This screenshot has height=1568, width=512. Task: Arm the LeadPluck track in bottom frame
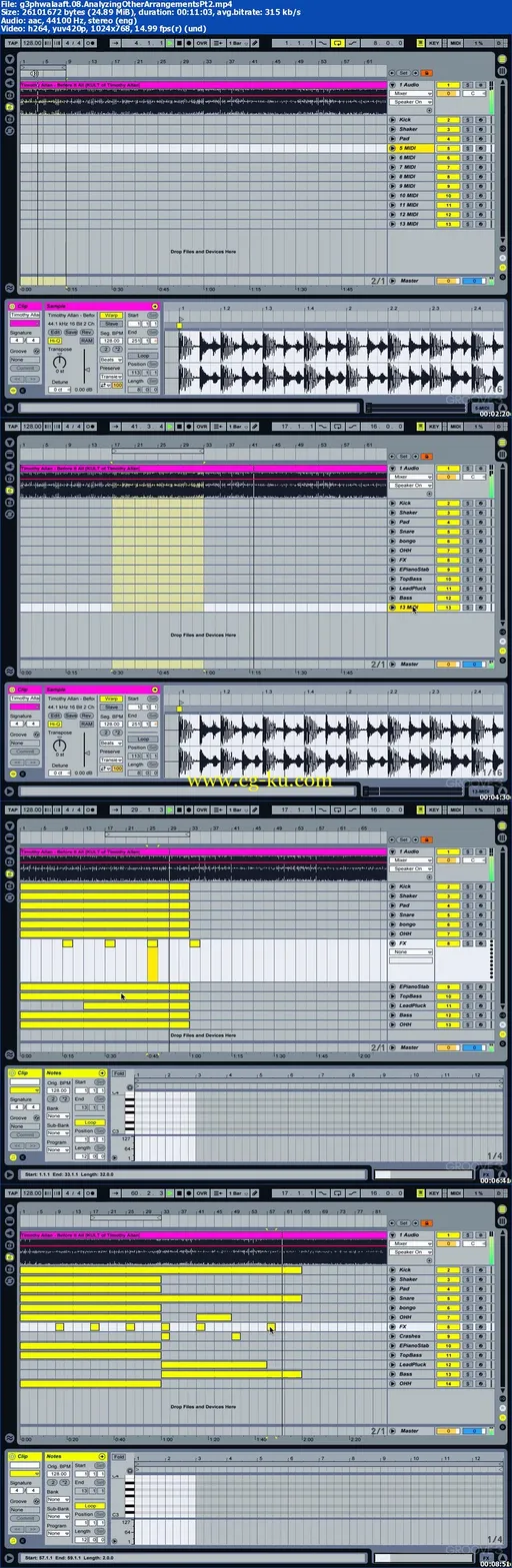(481, 1365)
